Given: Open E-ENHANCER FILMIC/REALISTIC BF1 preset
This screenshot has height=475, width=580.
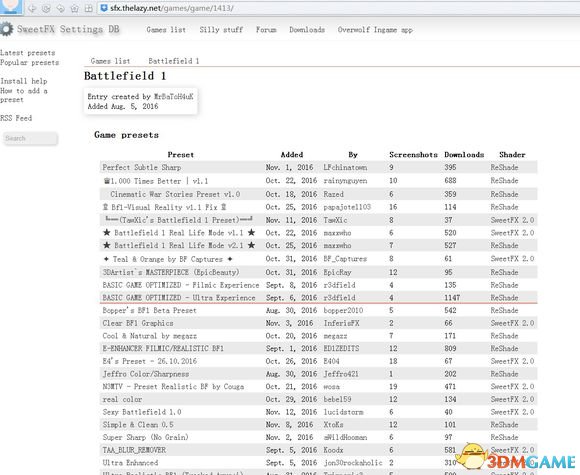Looking at the screenshot, I should pos(163,348).
